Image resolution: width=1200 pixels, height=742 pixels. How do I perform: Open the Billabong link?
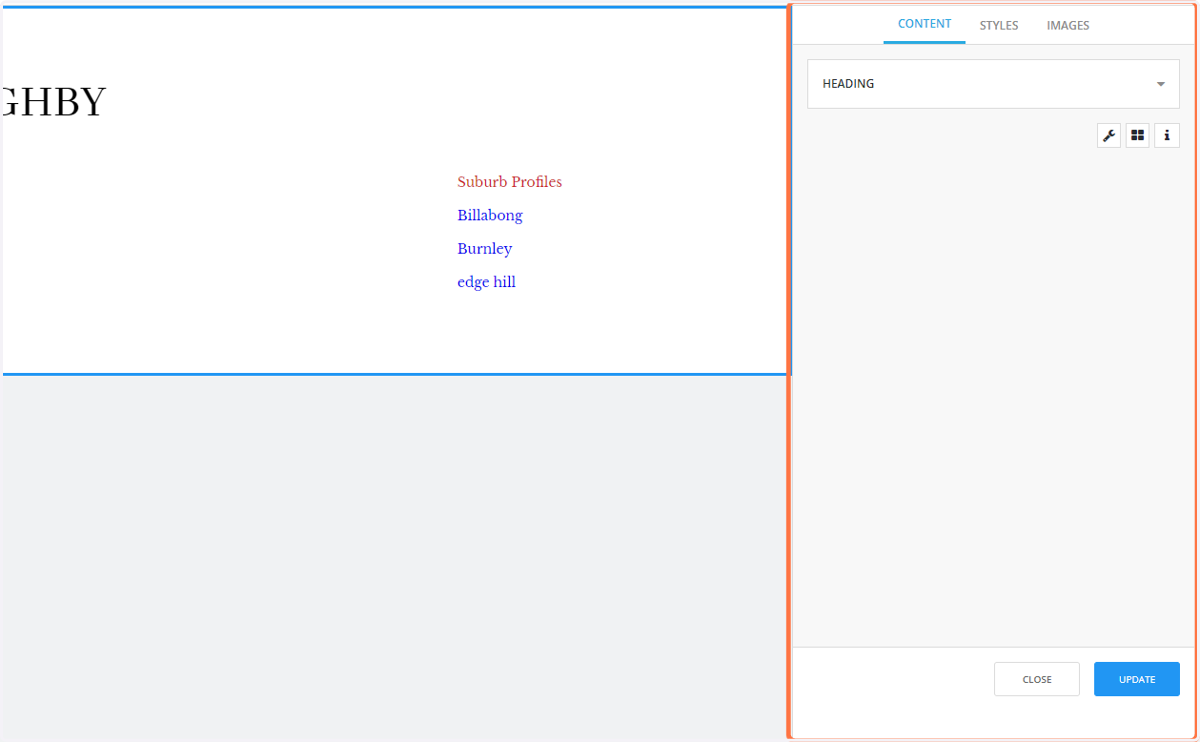tap(490, 215)
